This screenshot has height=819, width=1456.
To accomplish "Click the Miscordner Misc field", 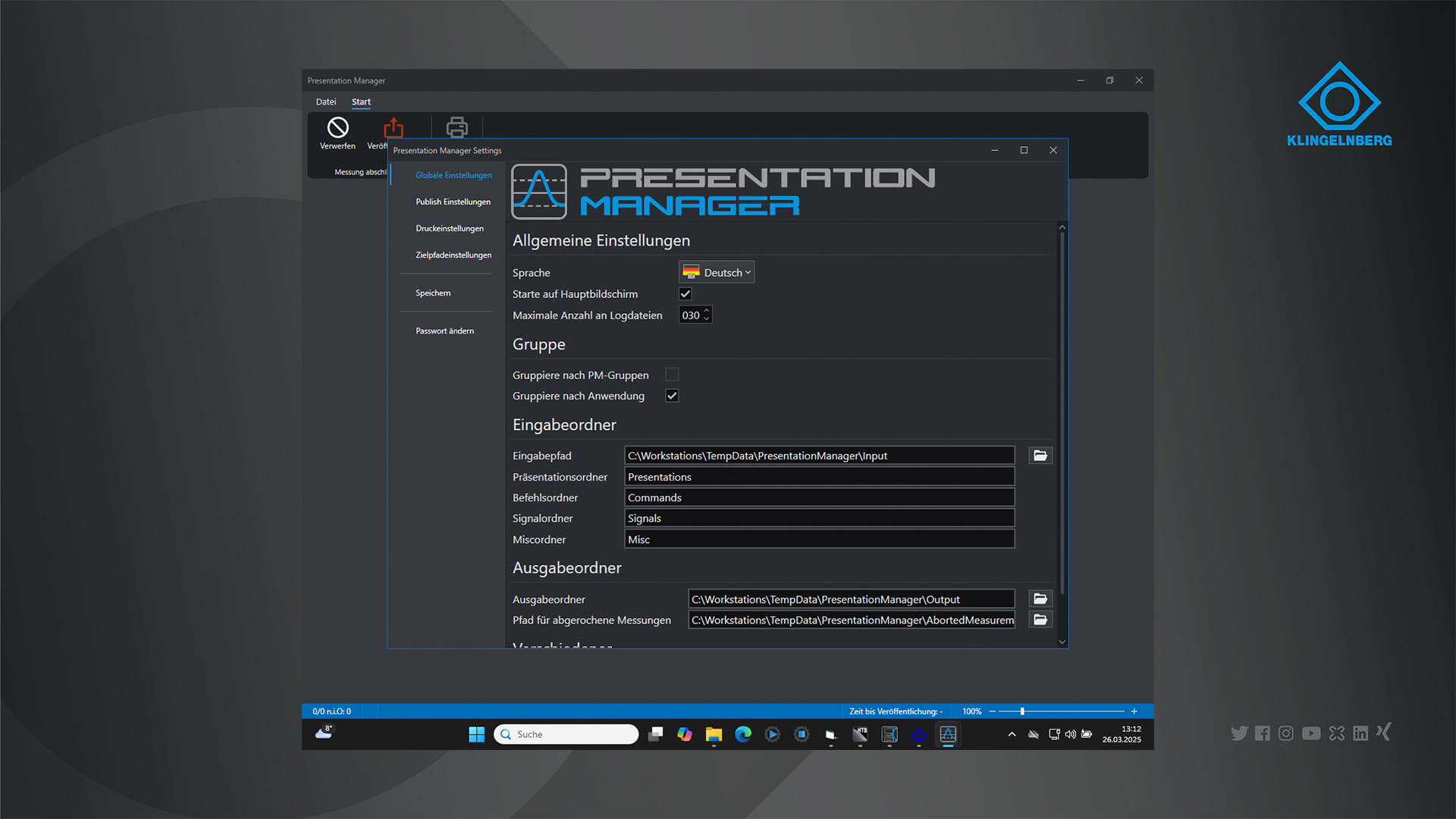I will tap(819, 539).
